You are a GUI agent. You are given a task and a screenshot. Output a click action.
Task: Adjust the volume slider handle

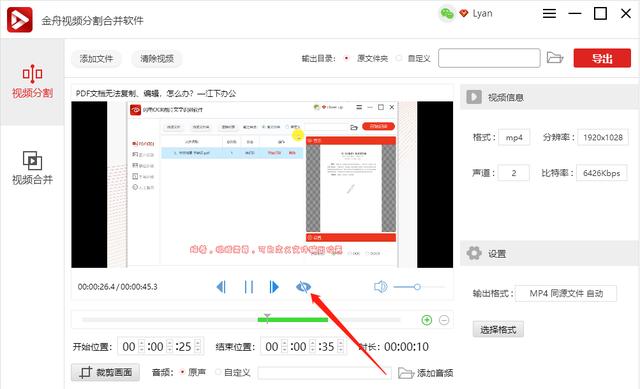point(417,287)
